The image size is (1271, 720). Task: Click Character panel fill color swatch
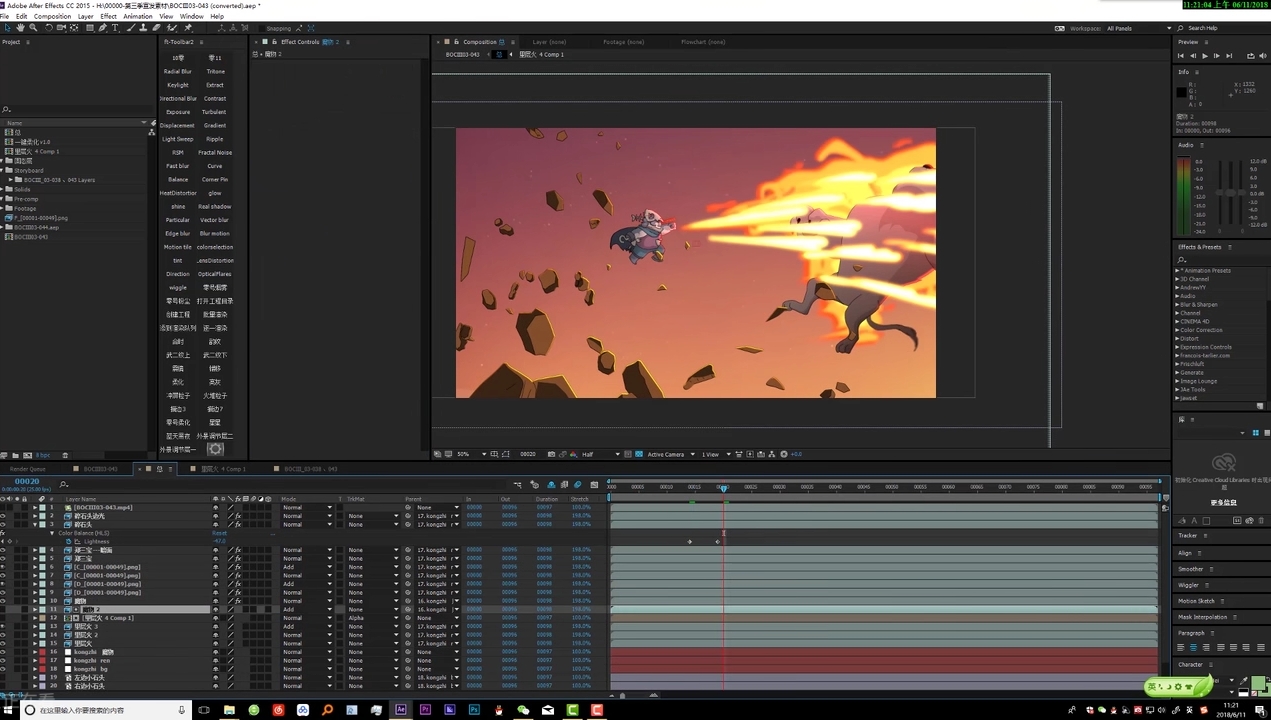click(1258, 682)
